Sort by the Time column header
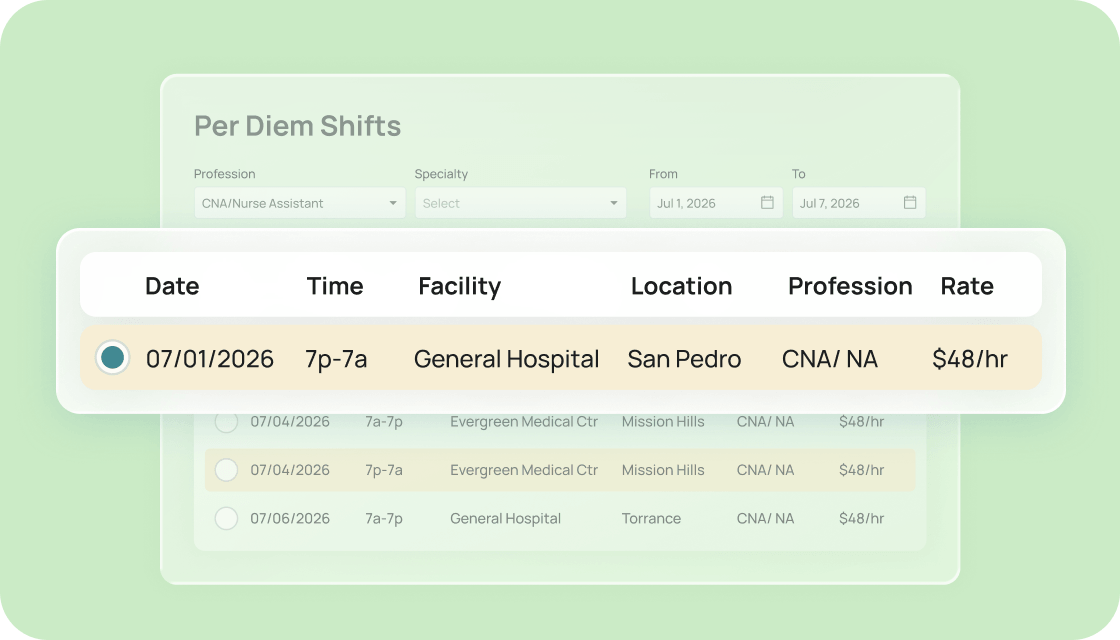 pos(335,286)
